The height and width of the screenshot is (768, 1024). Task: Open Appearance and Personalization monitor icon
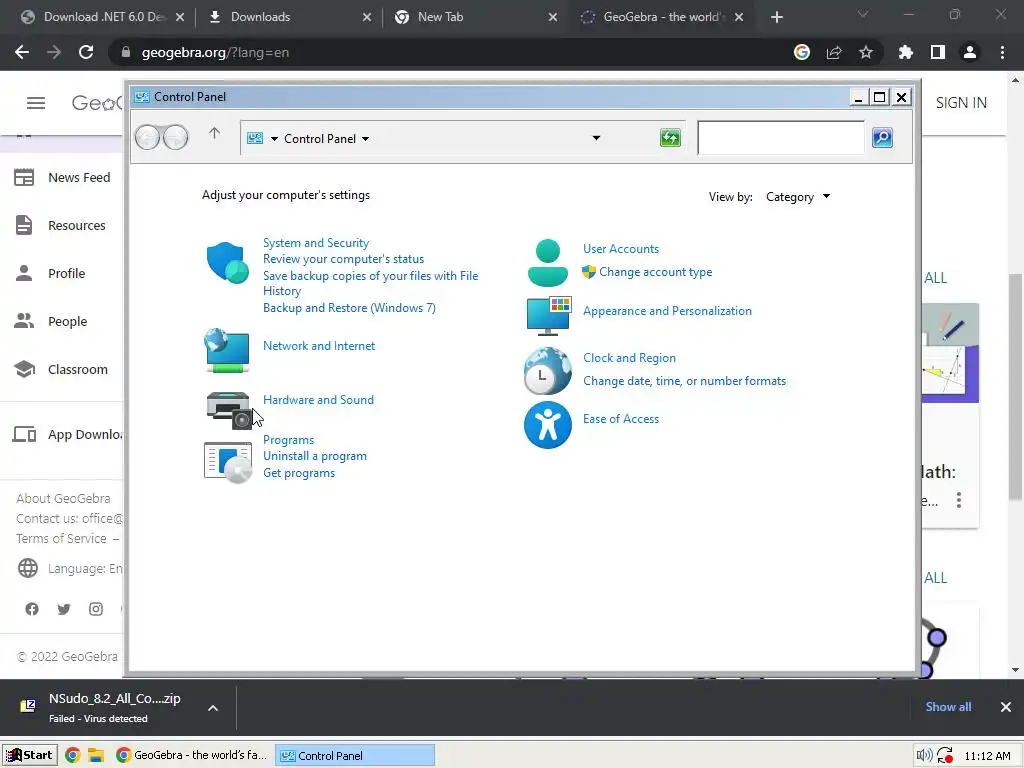pos(549,315)
